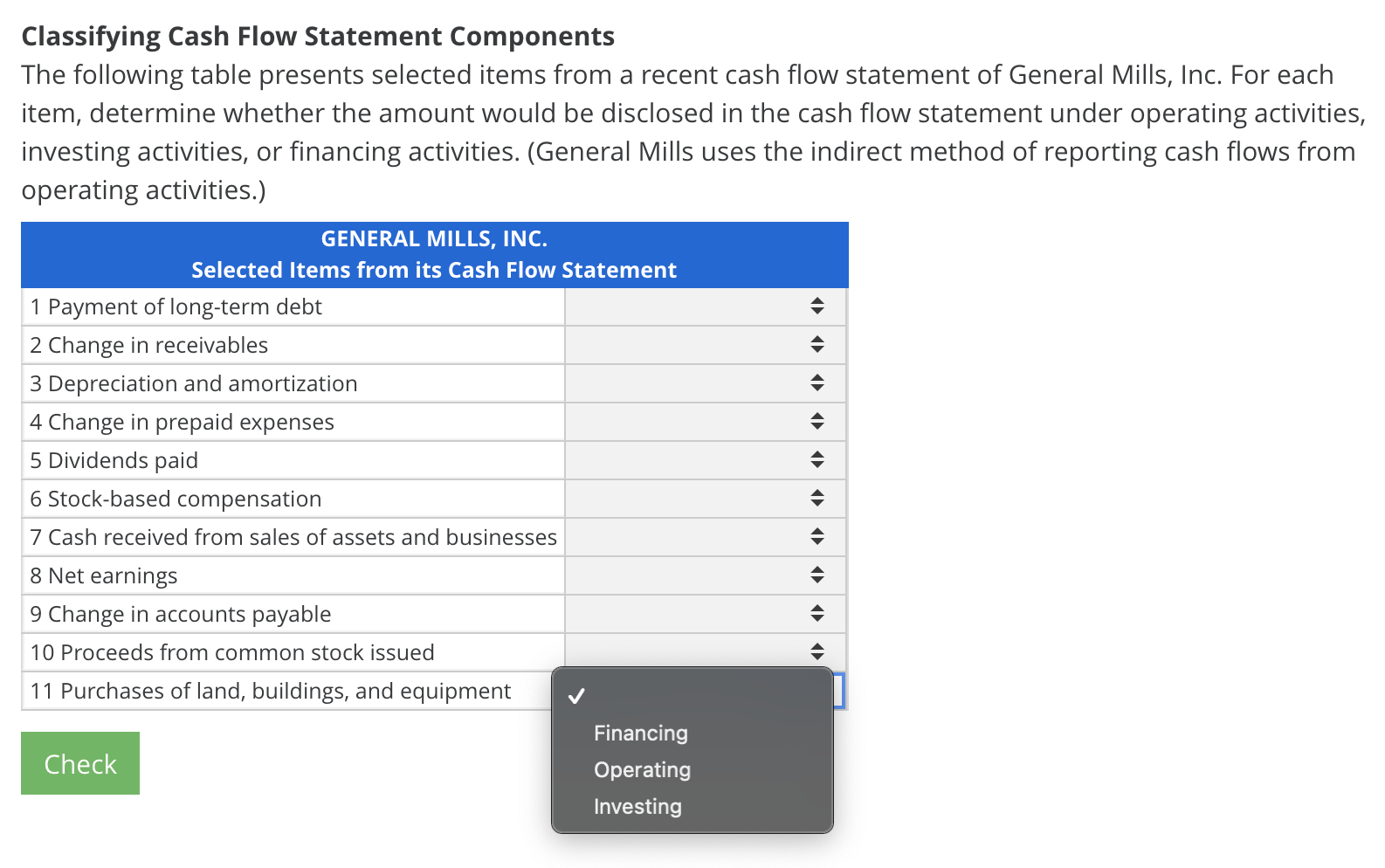Open the classification selector for Payment of long-term debt
Image resolution: width=1385 pixels, height=868 pixels.
tap(817, 307)
